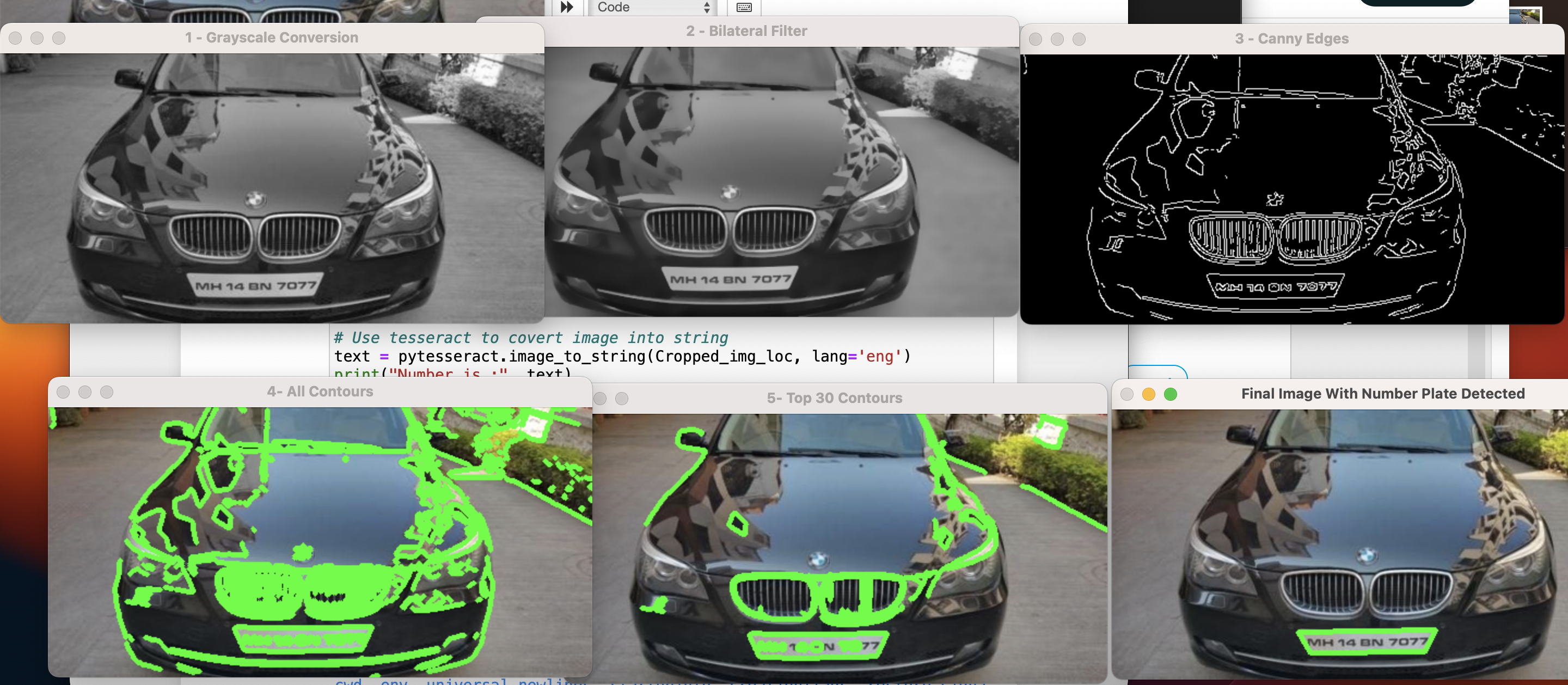Minimize the All Contours window
This screenshot has height=685, width=1568.
click(85, 392)
